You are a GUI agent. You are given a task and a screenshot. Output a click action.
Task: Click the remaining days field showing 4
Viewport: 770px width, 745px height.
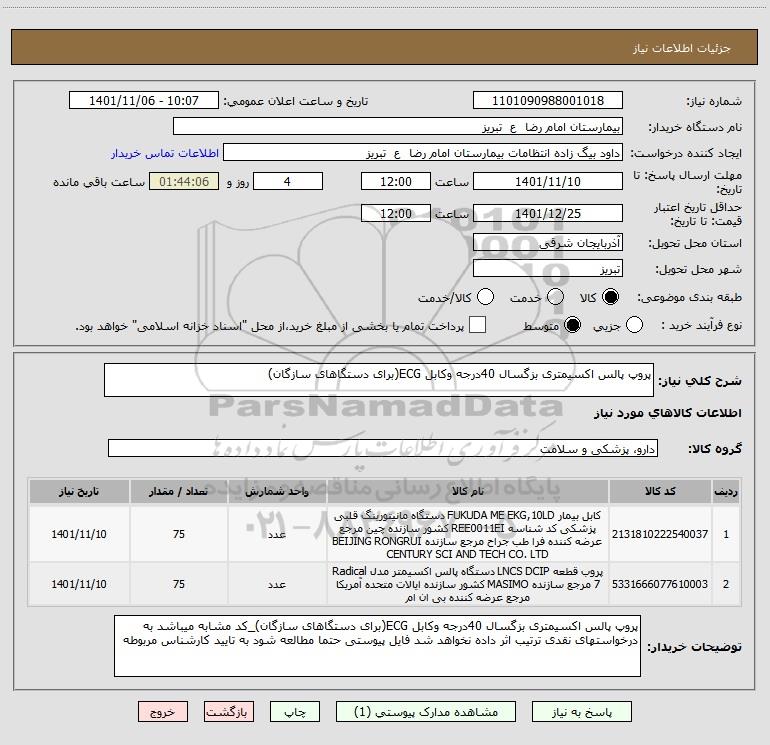click(x=288, y=181)
